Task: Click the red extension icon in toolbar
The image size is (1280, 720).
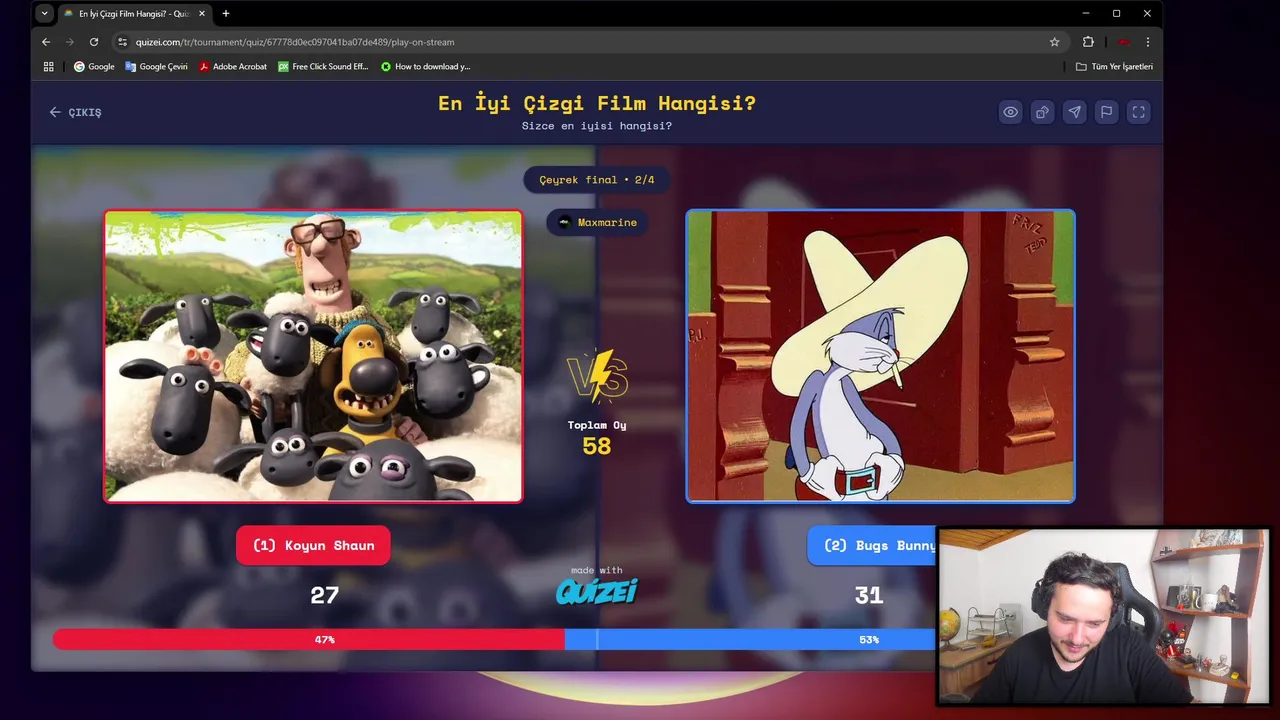Action: tap(1124, 42)
